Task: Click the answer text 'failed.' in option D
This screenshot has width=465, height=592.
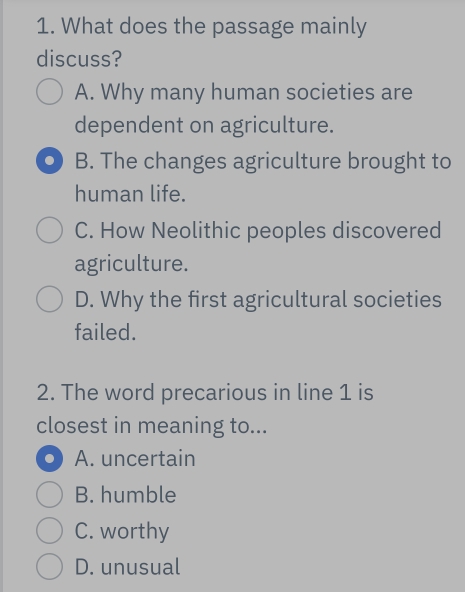Action: click(x=105, y=332)
